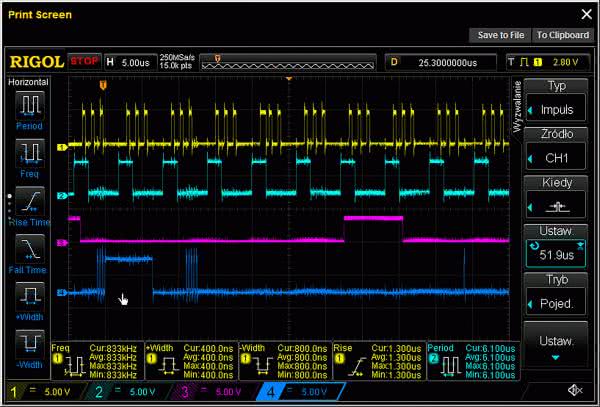Select the Fall Time measurement icon
Screen dimensions: 600x407
point(30,248)
